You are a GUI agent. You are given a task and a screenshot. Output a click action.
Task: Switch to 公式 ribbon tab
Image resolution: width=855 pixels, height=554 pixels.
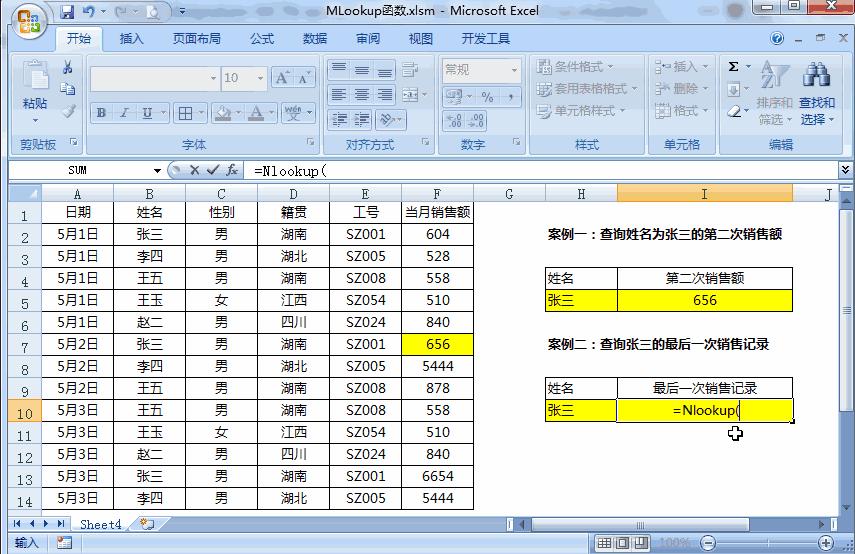(x=262, y=38)
